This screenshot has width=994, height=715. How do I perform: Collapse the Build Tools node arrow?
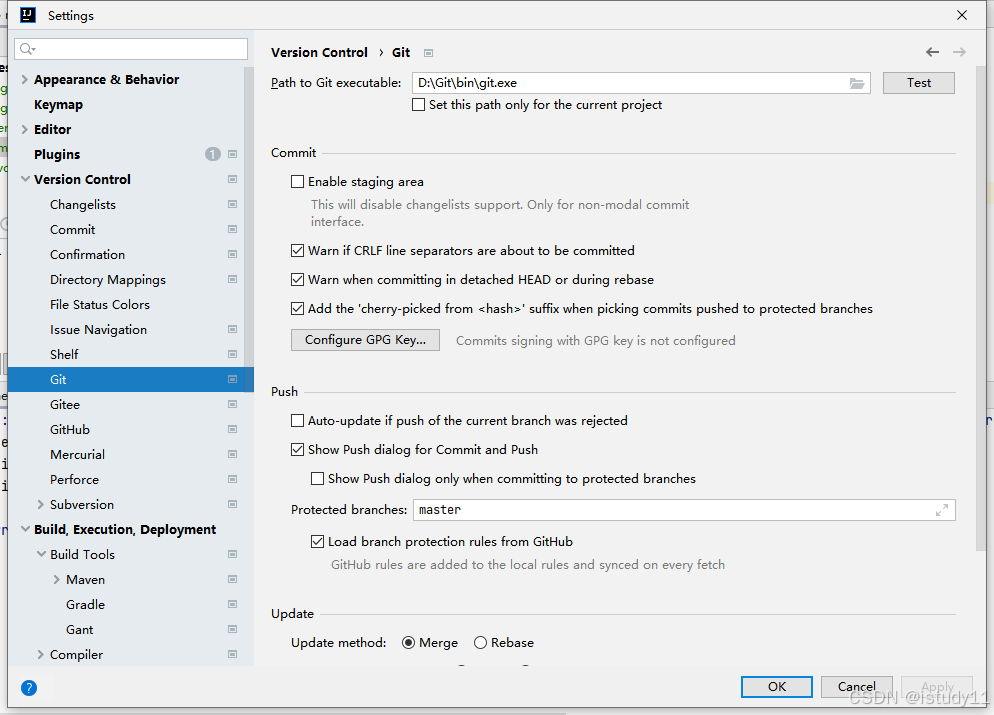coord(41,554)
